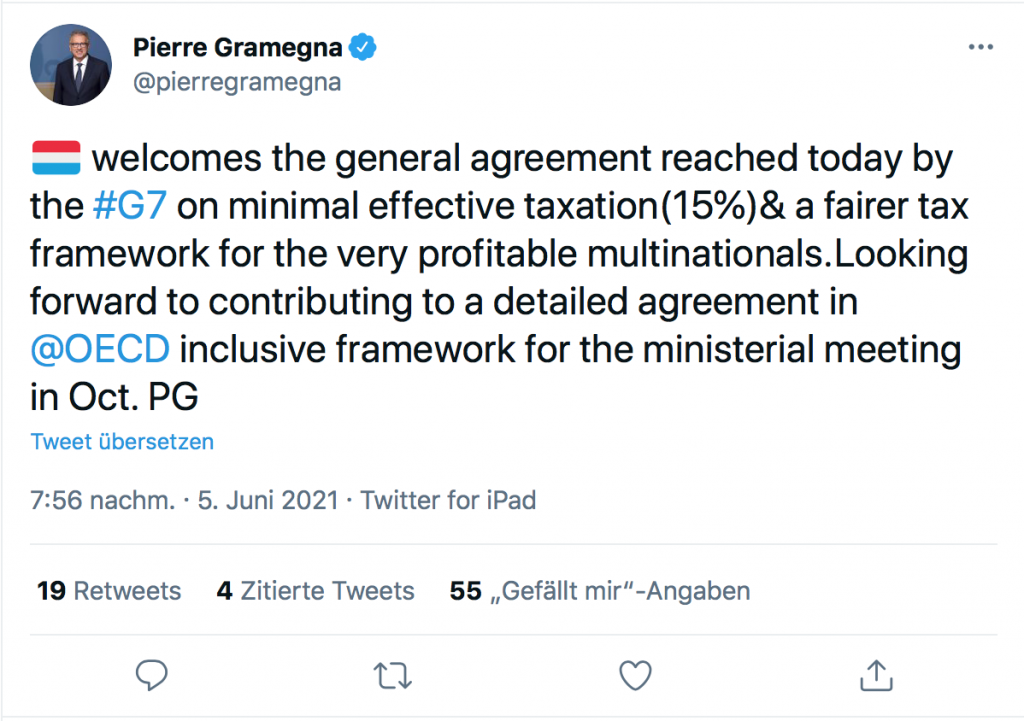
Task: Click the blue verified badge
Action: [361, 47]
